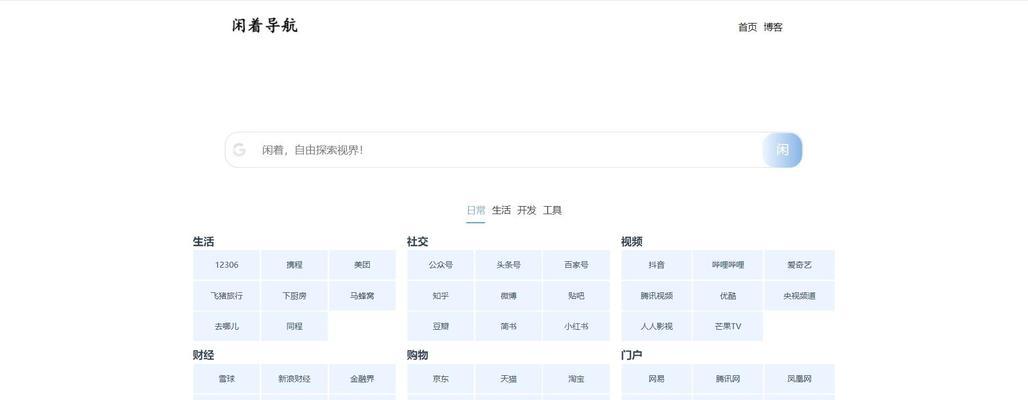Open the 腾讯网 link
The width and height of the screenshot is (1028, 400).
coord(728,378)
